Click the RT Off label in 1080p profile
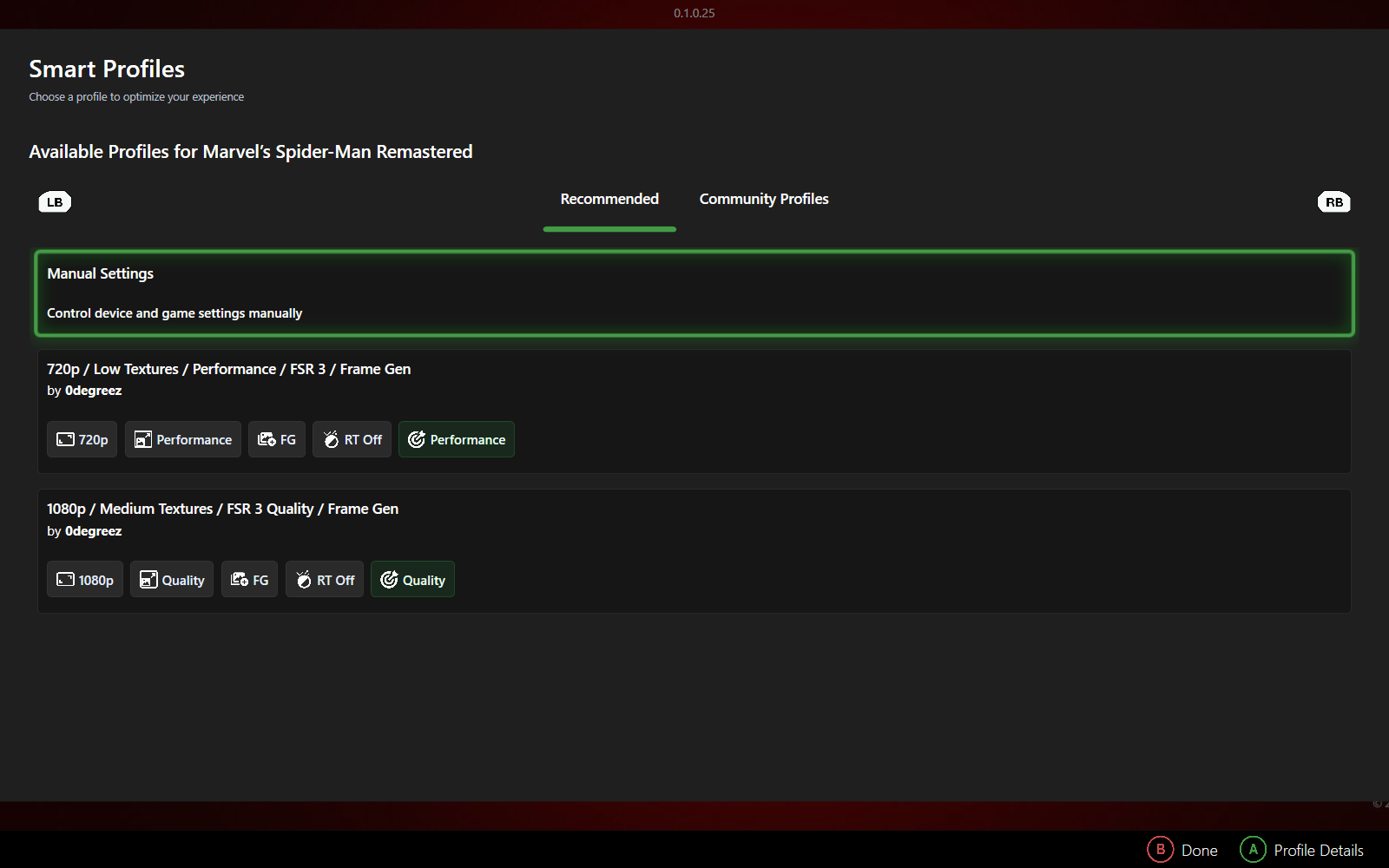 click(x=336, y=581)
